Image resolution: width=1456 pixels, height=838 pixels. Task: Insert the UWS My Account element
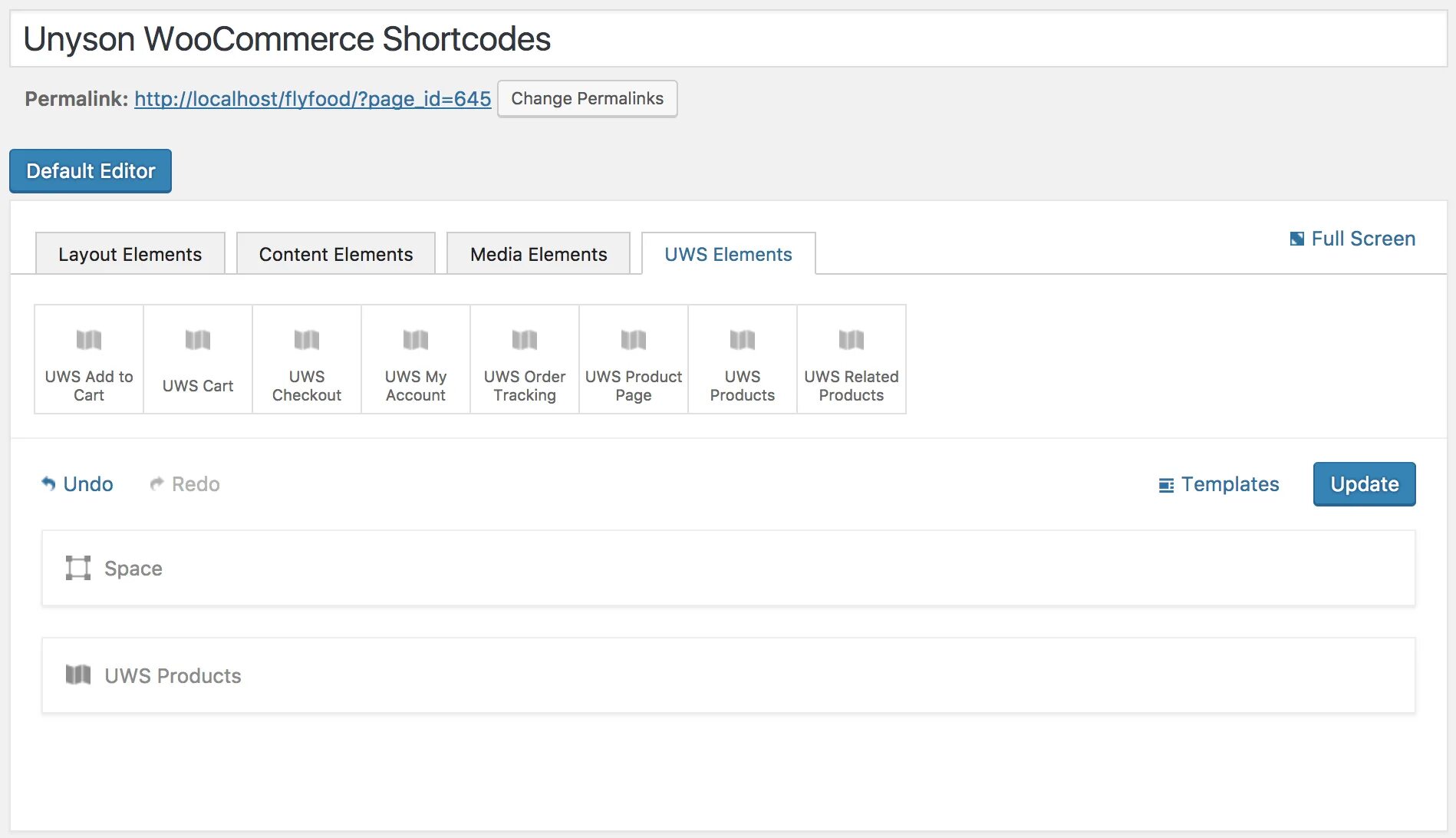(416, 359)
